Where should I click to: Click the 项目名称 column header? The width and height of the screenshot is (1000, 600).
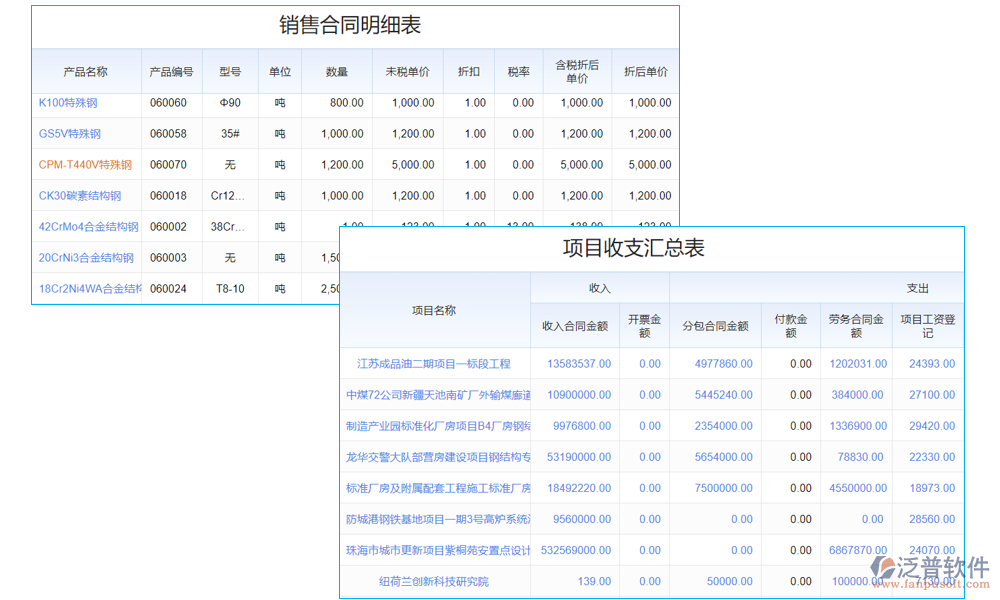pos(434,310)
